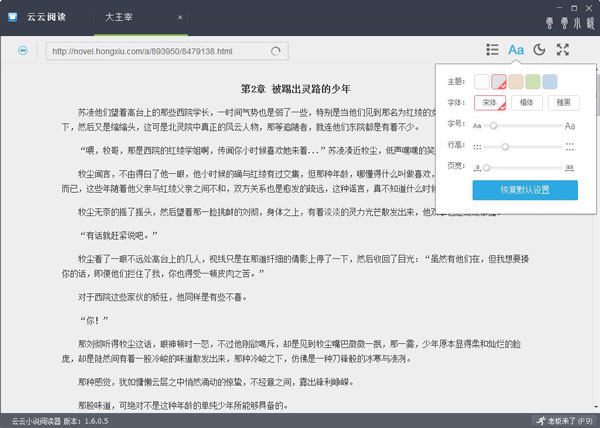Switch to night mode with moon icon
The height and width of the screenshot is (428, 600).
click(x=539, y=49)
